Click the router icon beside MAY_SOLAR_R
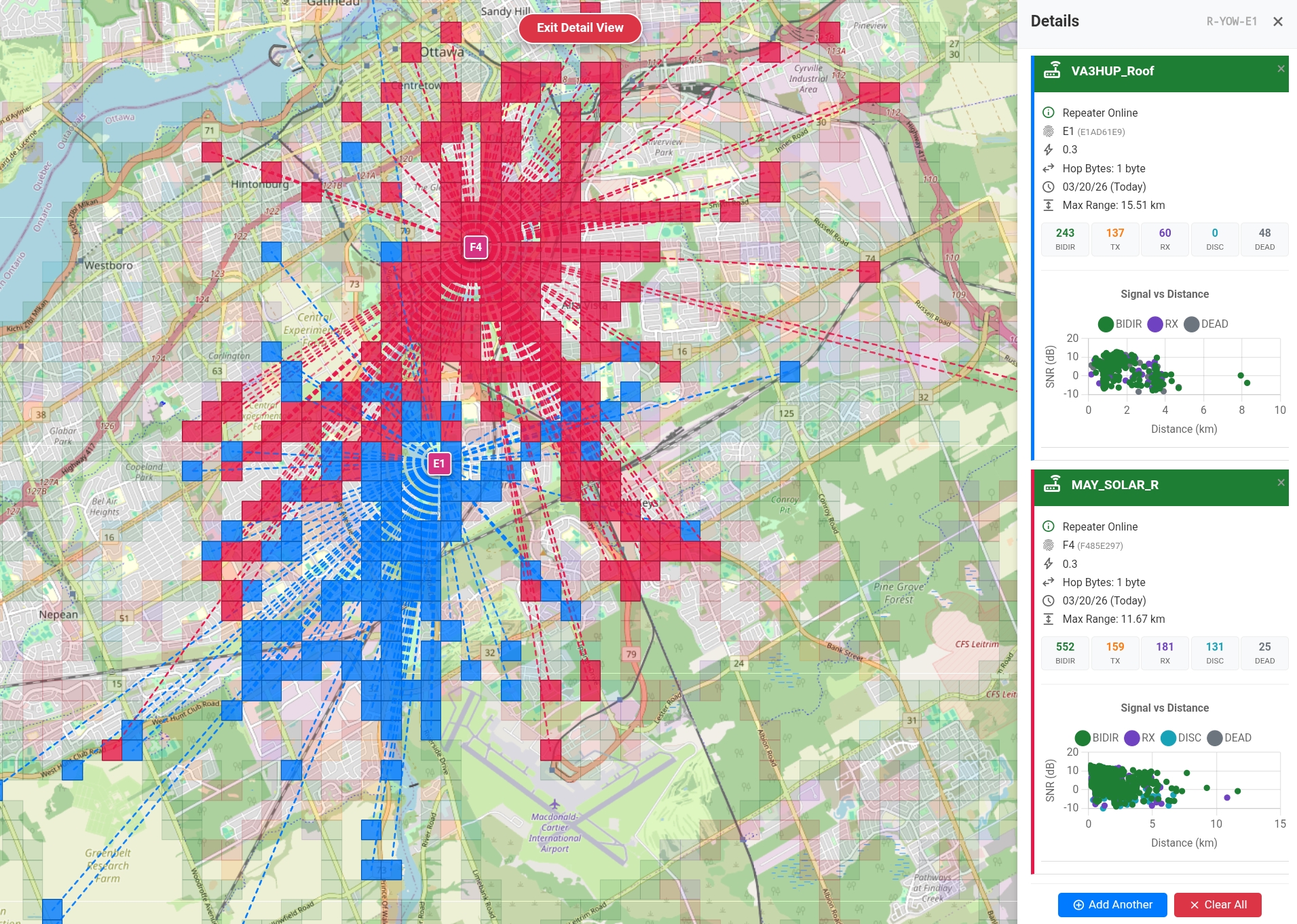Screen dimensions: 1297x924 click(1052, 484)
